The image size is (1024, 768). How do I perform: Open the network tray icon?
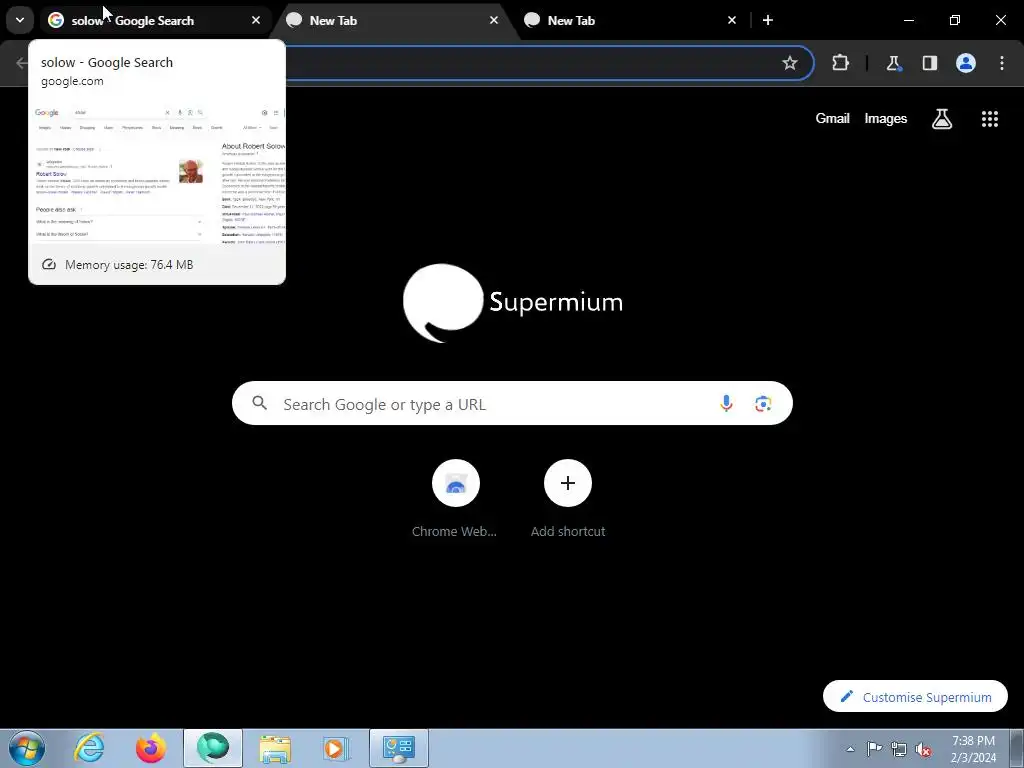(x=899, y=749)
